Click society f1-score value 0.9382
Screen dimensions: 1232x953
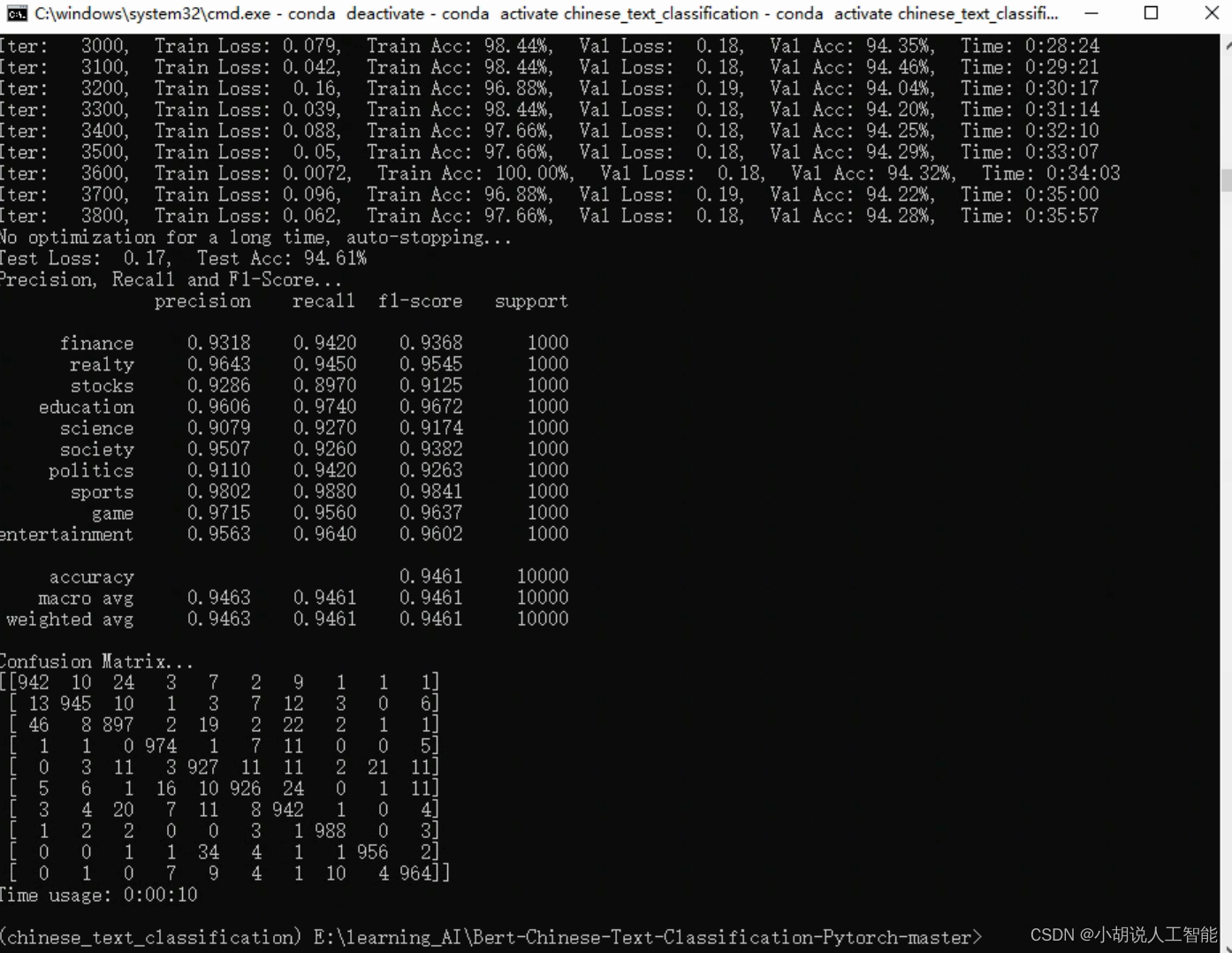430,449
